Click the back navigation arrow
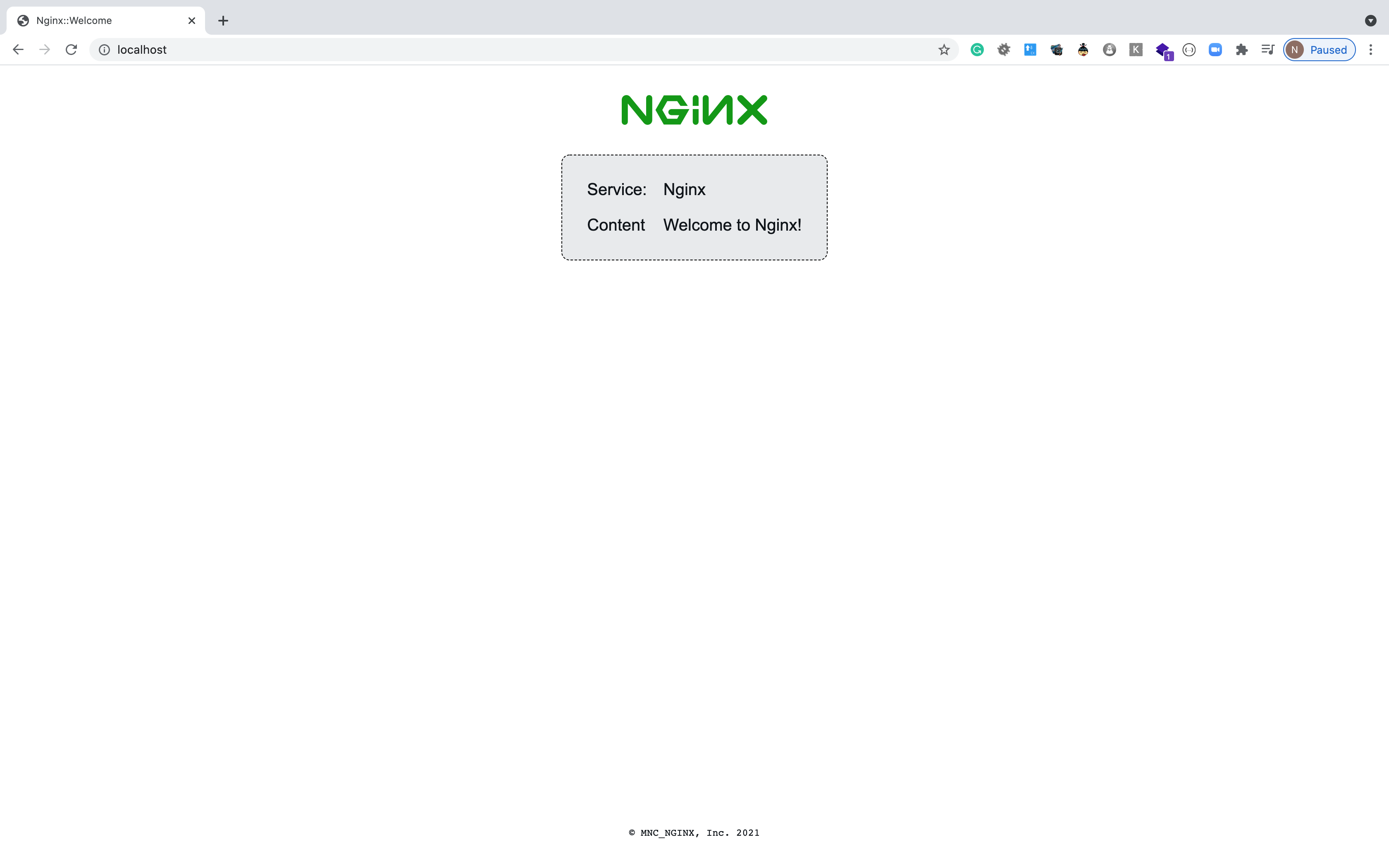The image size is (1389, 868). tap(18, 49)
